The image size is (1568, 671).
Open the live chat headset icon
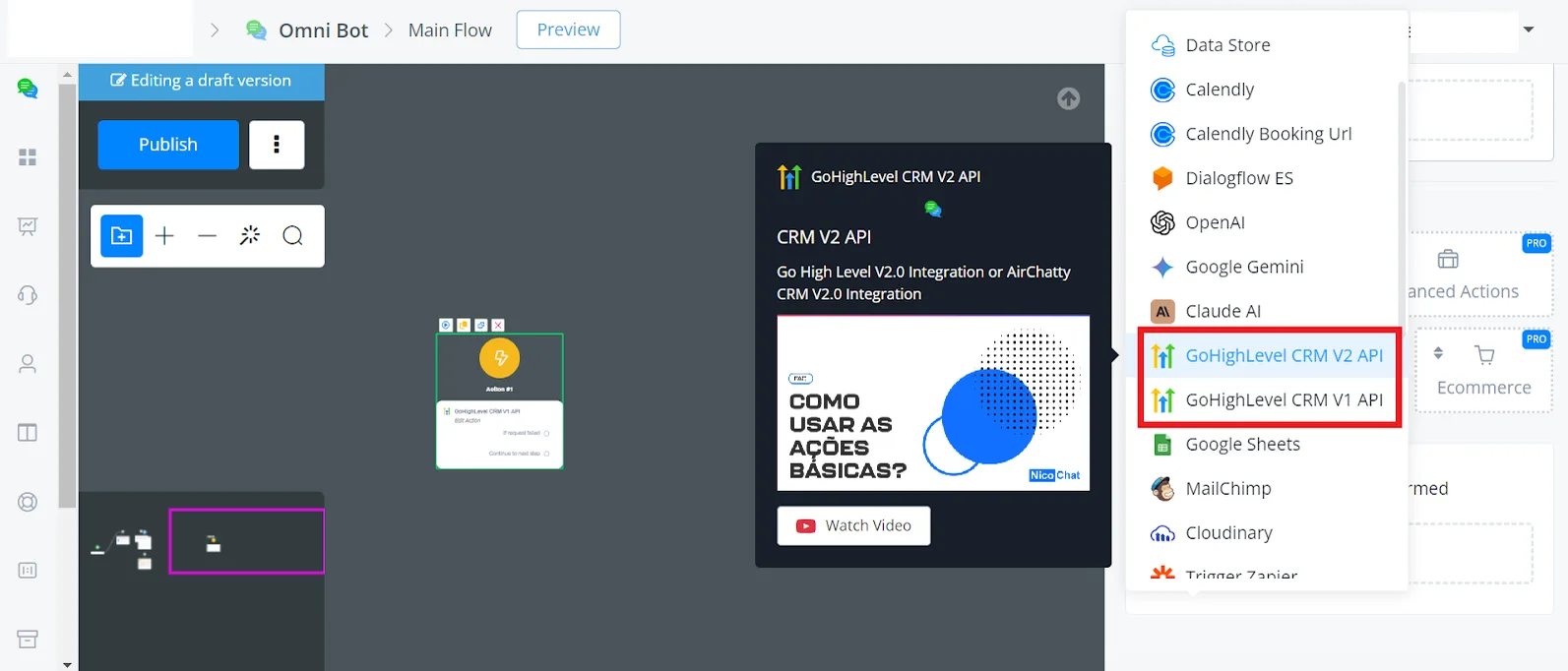coord(28,295)
